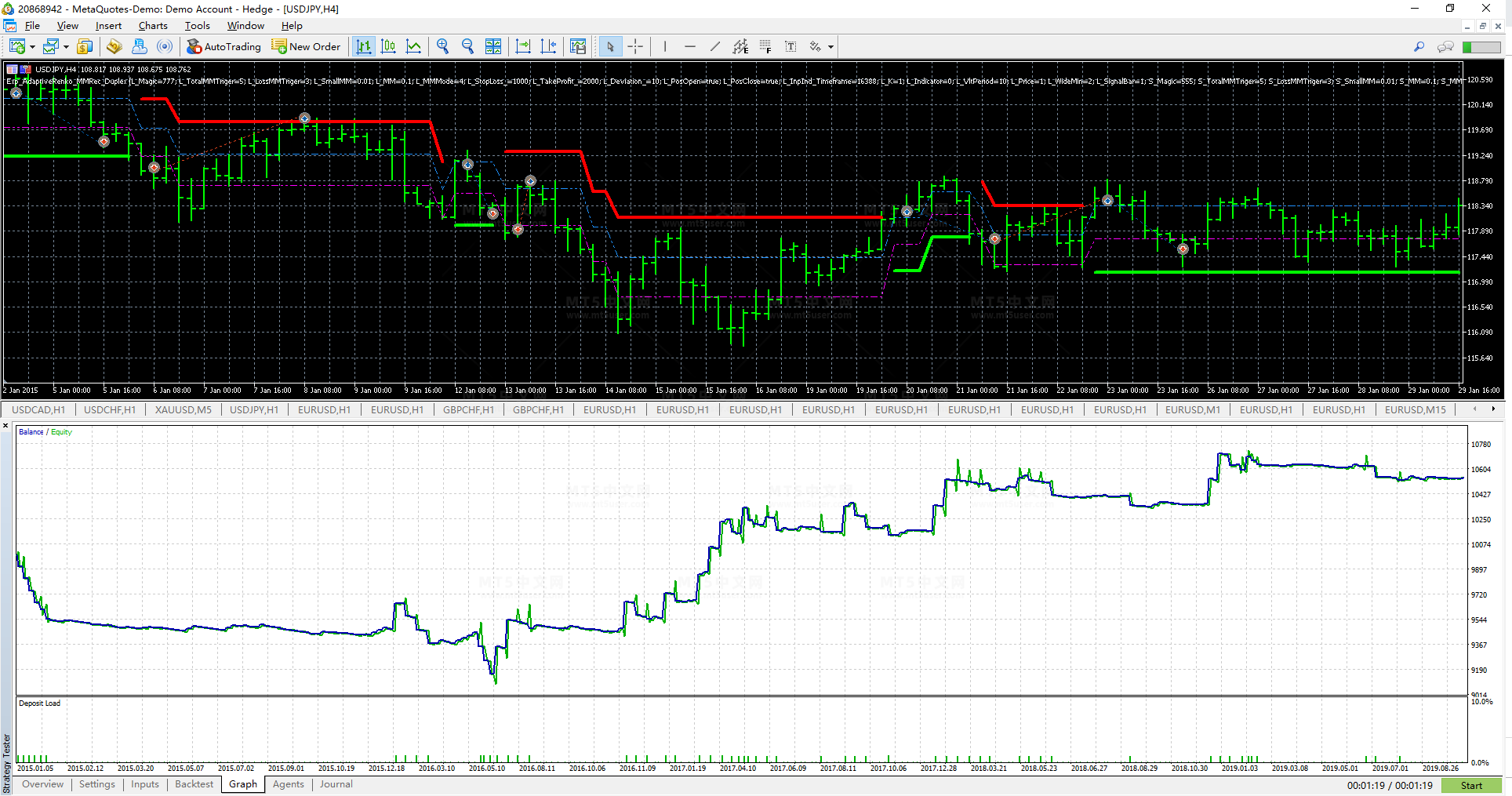Zoom in the chart
Image resolution: width=1512 pixels, height=796 pixels.
click(442, 46)
